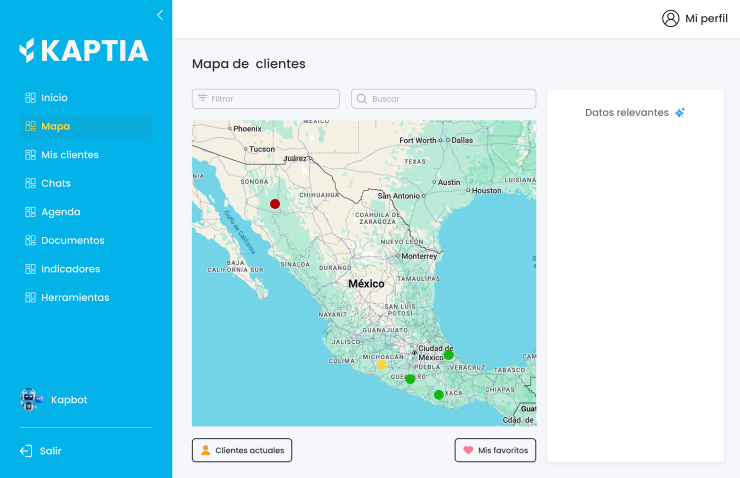Toggle the Clientes actuales button
This screenshot has width=740, height=478.
pos(242,450)
